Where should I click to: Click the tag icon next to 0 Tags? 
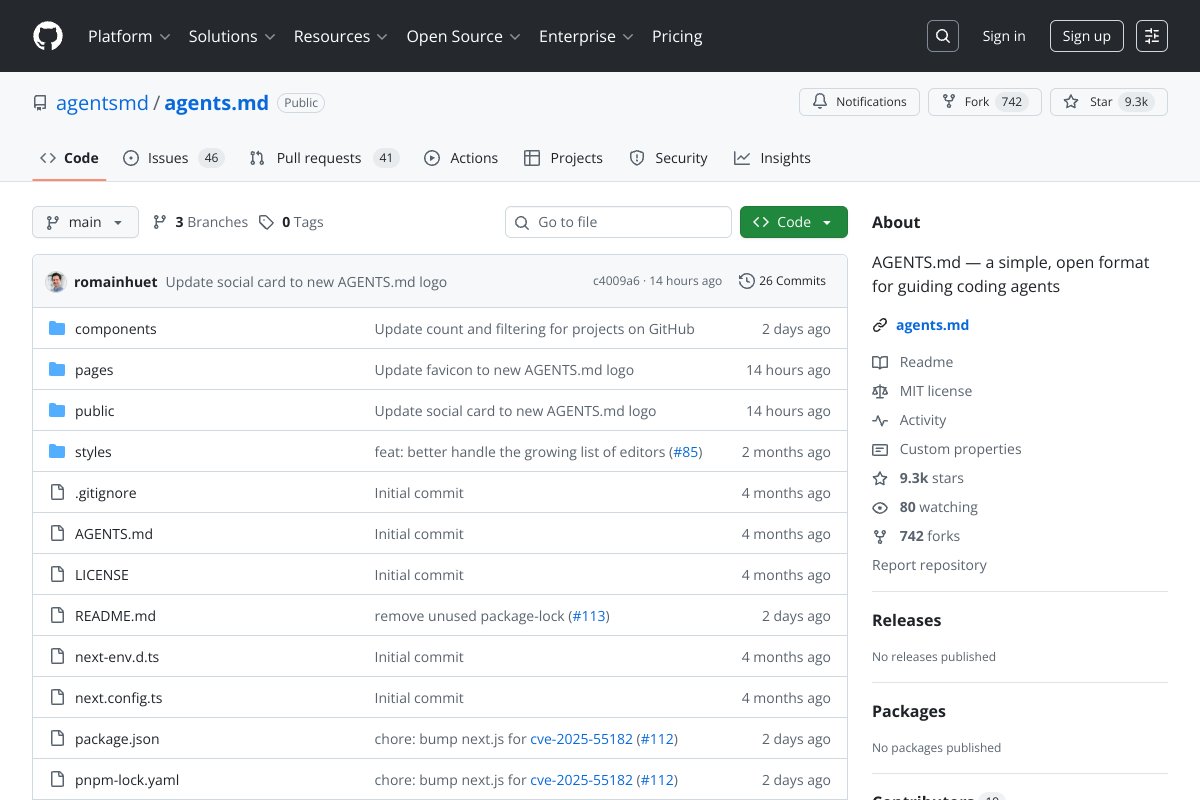click(266, 222)
